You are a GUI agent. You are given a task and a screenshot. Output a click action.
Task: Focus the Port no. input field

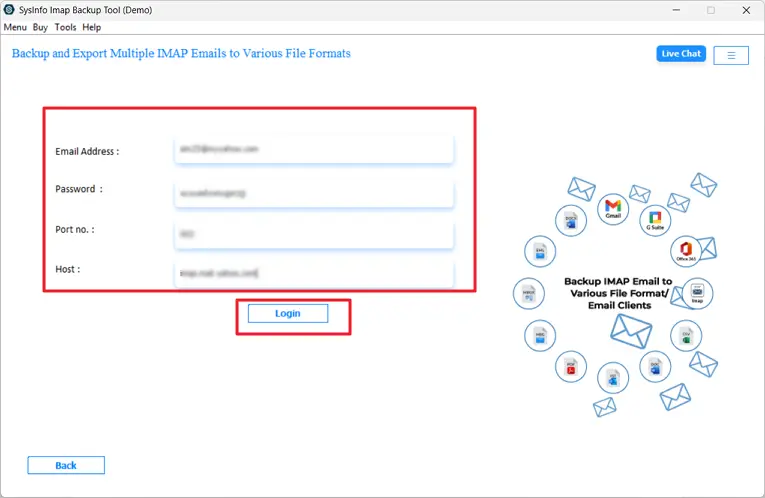314,235
